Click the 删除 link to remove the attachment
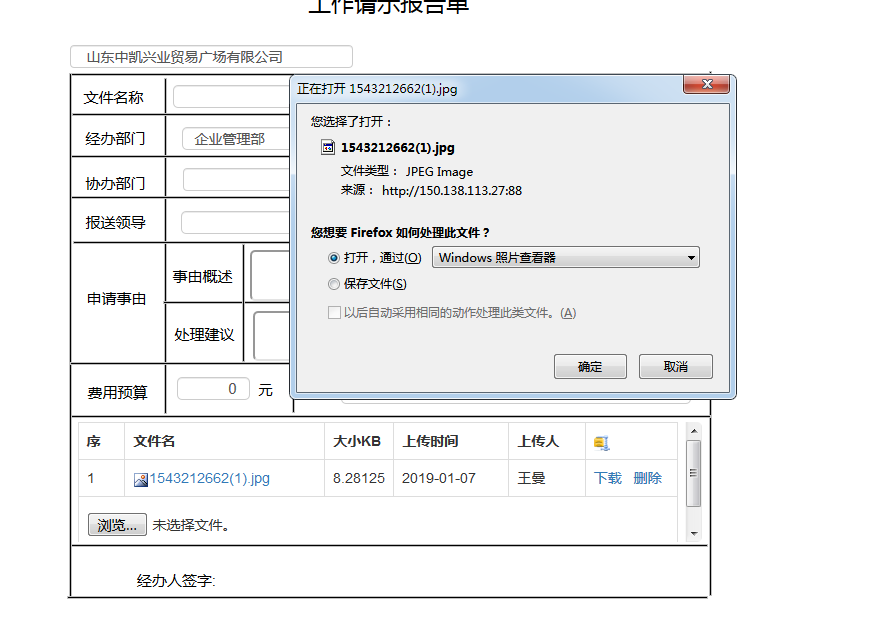Screen dimensions: 876x622 [x=648, y=478]
